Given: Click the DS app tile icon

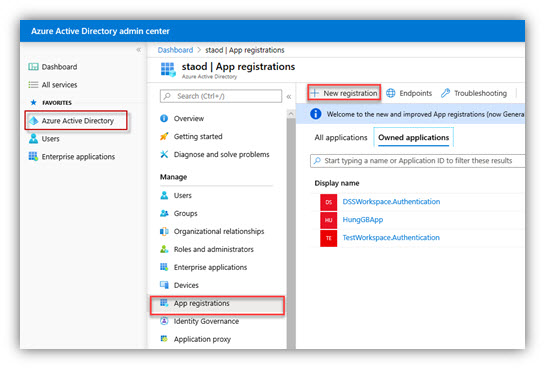Looking at the screenshot, I should pos(328,202).
